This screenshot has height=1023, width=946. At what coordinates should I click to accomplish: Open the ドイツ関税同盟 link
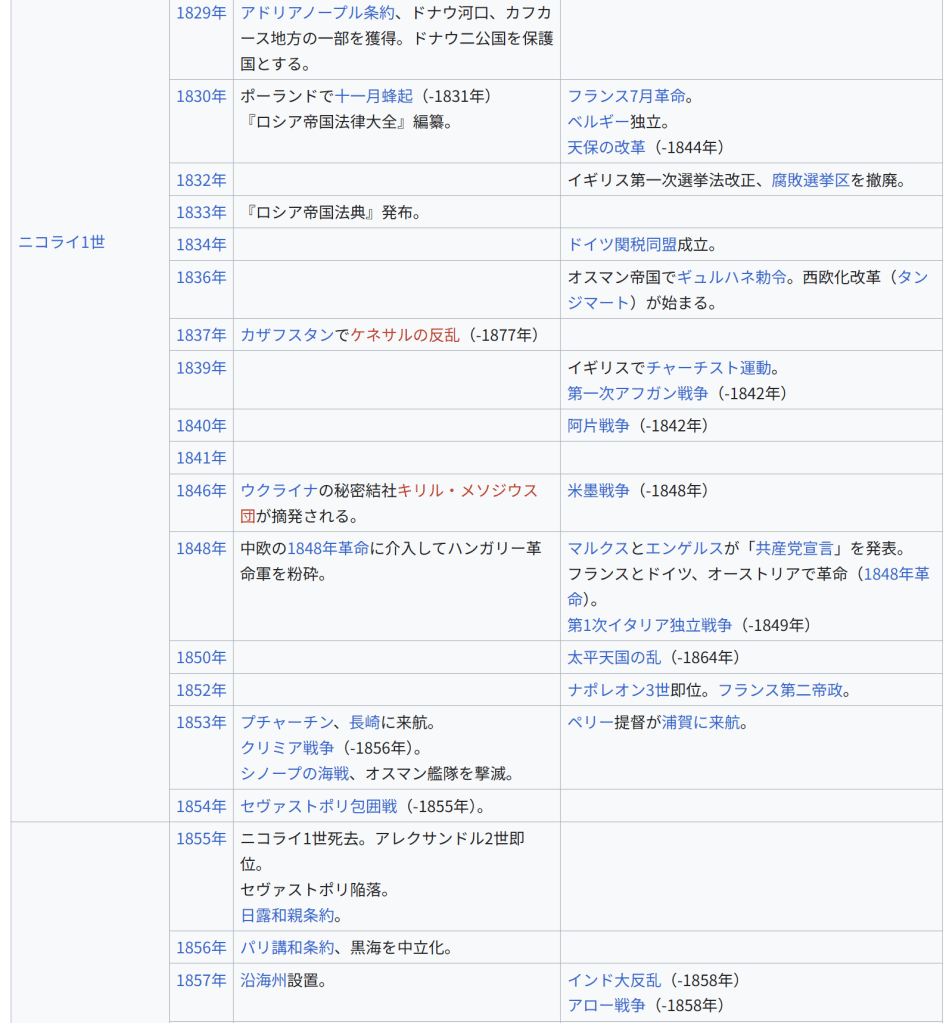(622, 244)
